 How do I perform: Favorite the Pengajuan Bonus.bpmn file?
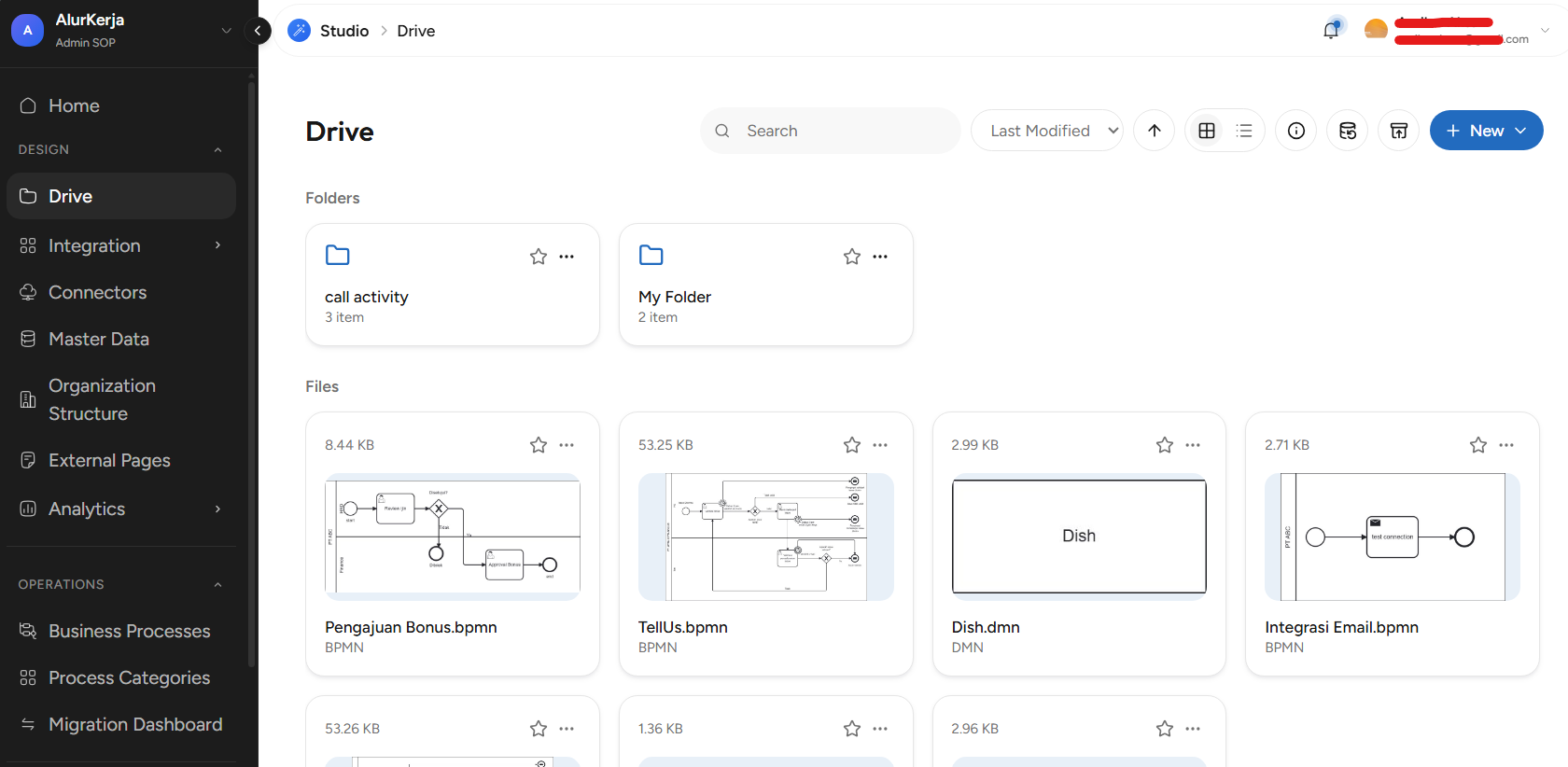click(x=539, y=445)
